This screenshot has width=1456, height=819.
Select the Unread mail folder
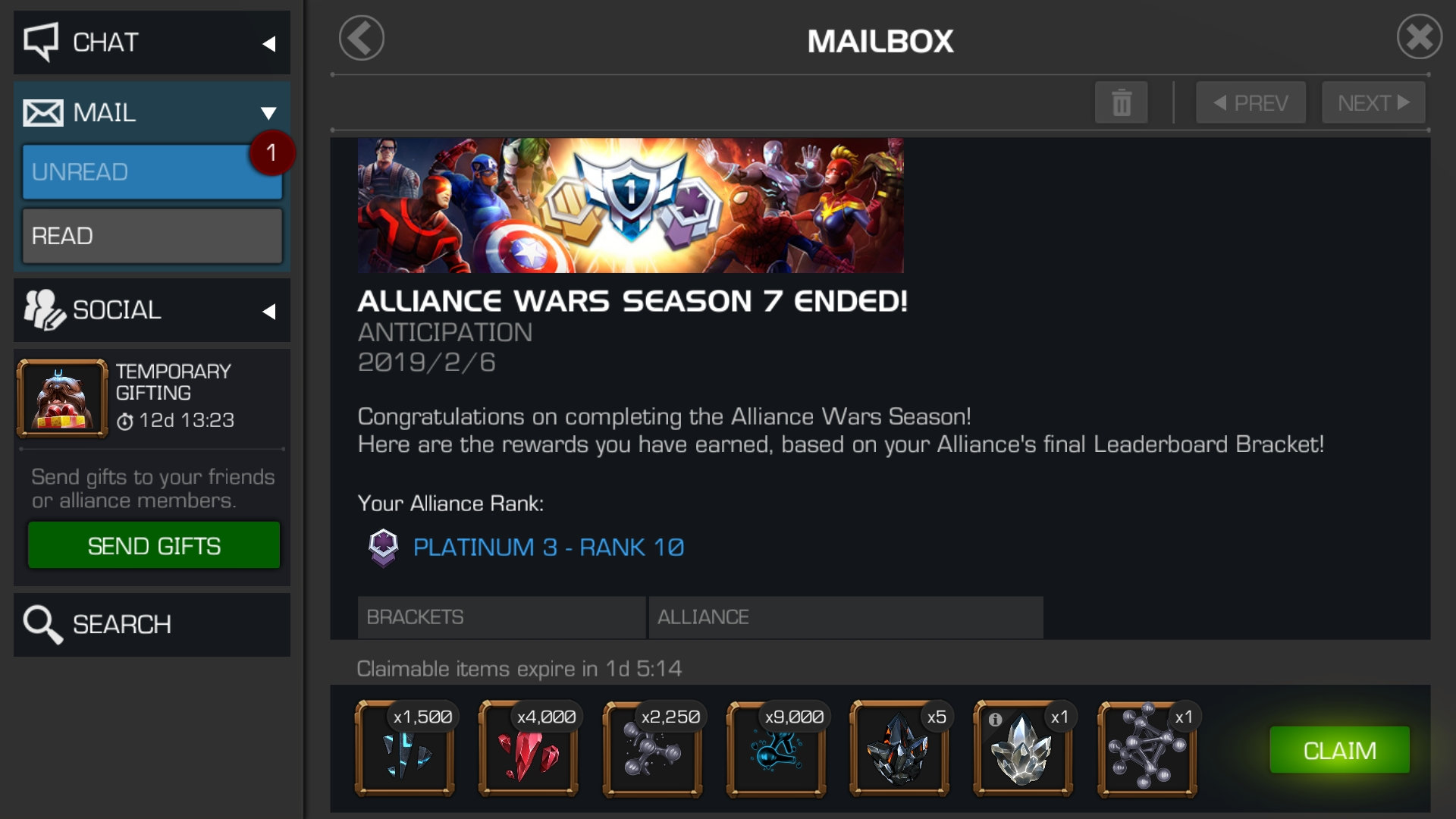[152, 172]
